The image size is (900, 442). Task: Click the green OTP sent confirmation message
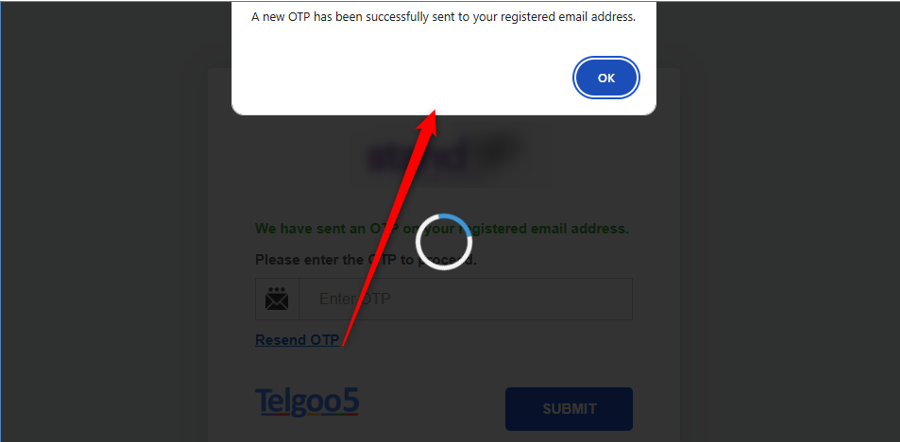pyautogui.click(x=442, y=229)
